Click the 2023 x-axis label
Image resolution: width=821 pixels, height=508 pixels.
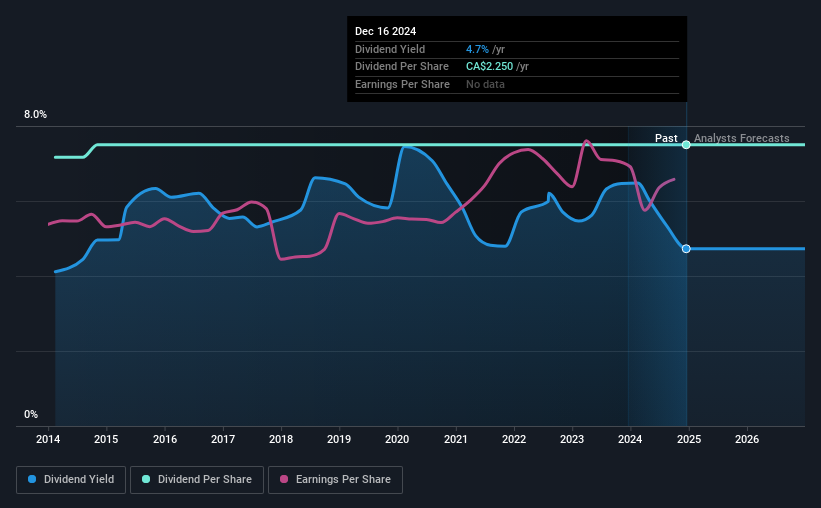[x=572, y=439]
